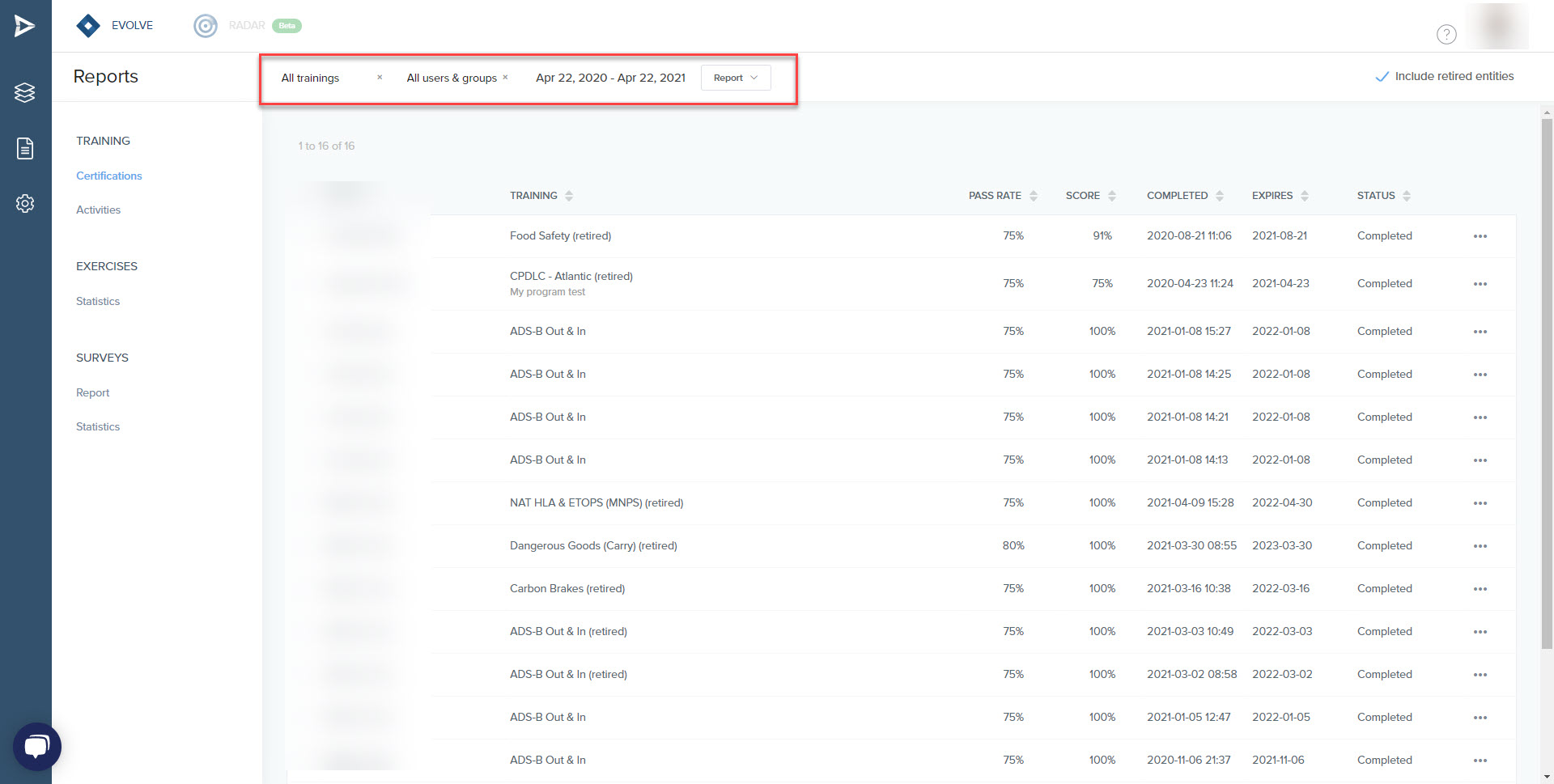The width and height of the screenshot is (1554, 784).
Task: Open Statistics under Exercises
Action: click(x=98, y=301)
